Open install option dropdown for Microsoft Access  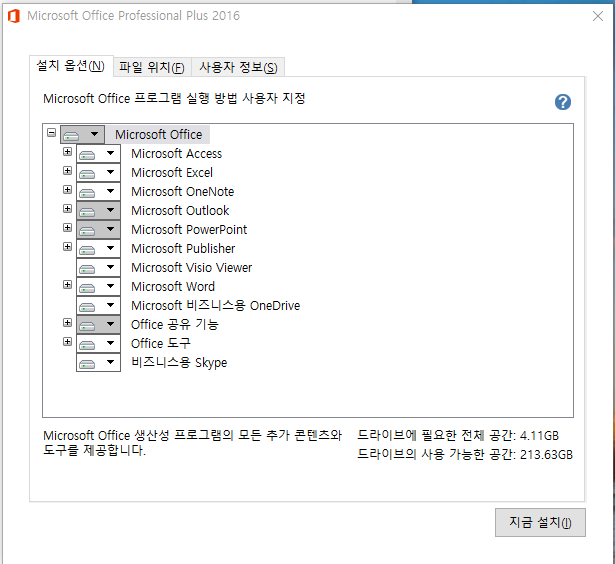coord(98,153)
